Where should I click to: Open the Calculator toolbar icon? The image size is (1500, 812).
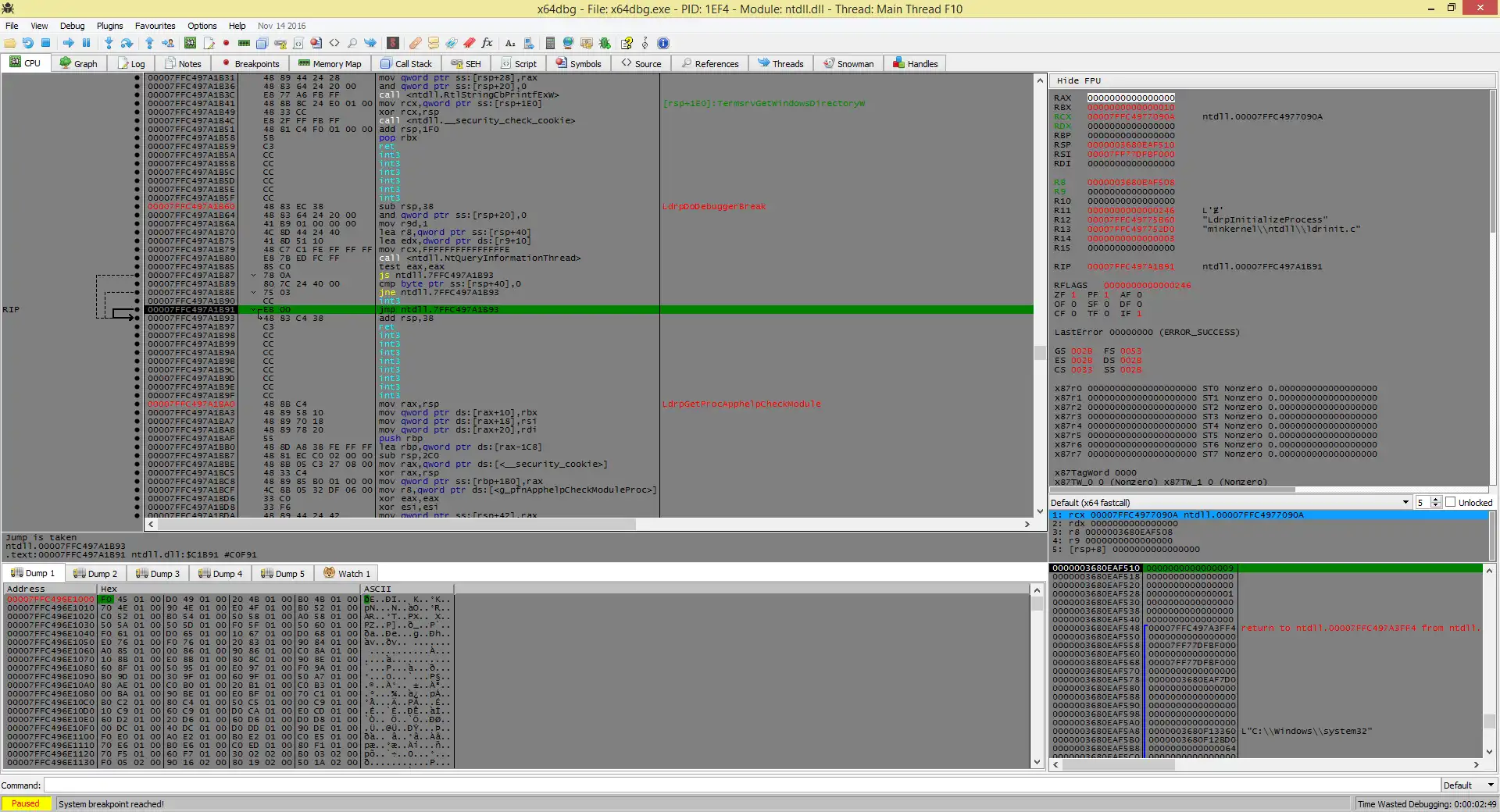(x=550, y=43)
